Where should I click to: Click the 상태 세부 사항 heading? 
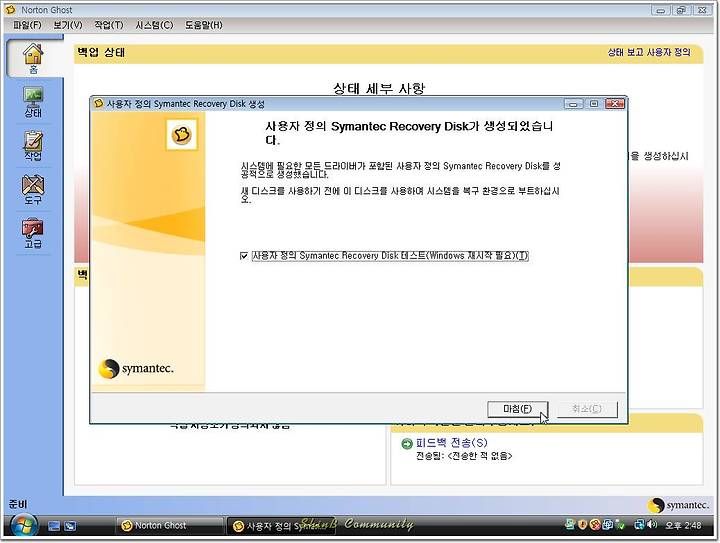[x=379, y=88]
